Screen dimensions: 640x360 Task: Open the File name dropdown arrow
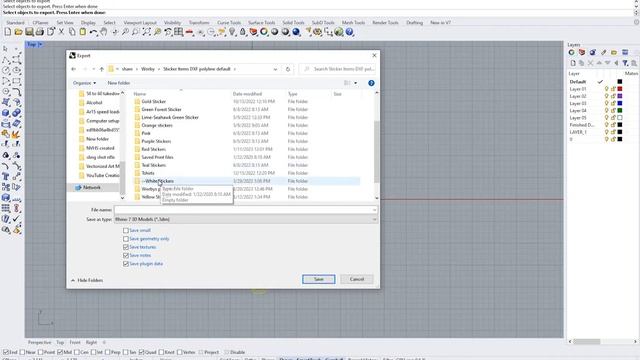(x=374, y=210)
